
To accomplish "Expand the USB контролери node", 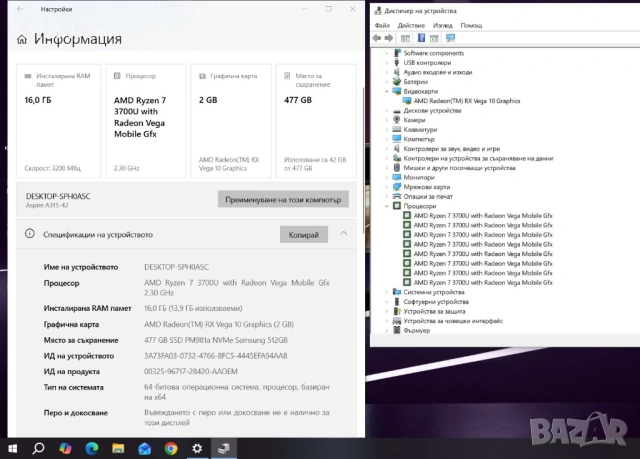I will 388,62.
